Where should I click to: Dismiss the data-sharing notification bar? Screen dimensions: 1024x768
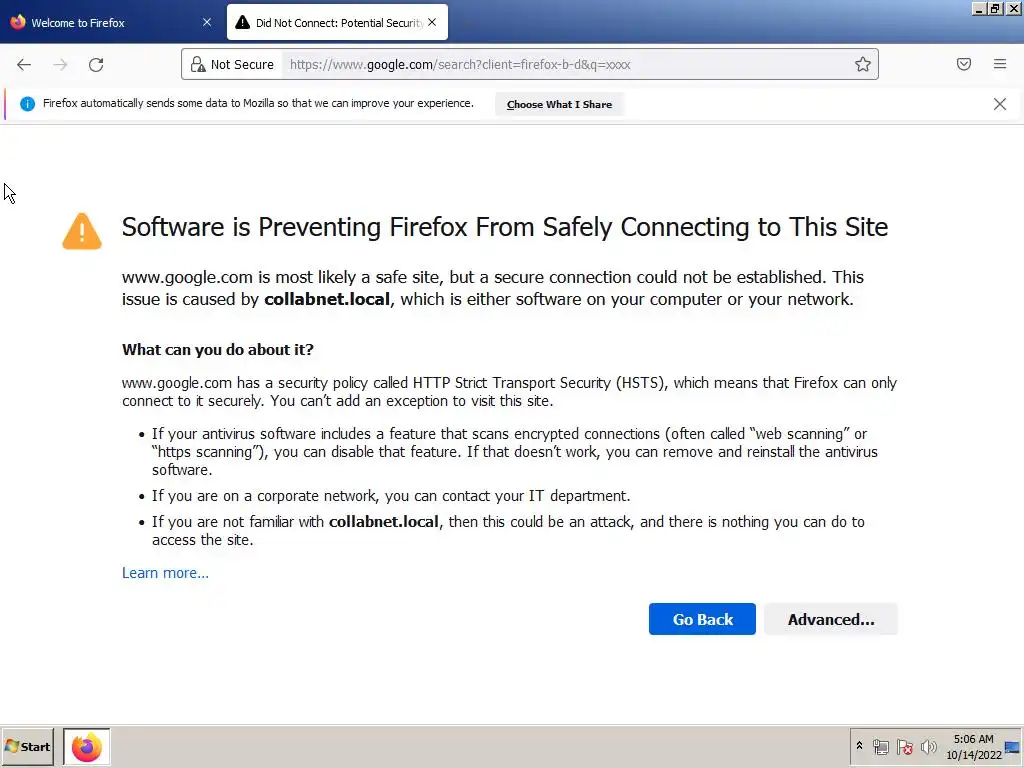click(x=999, y=104)
